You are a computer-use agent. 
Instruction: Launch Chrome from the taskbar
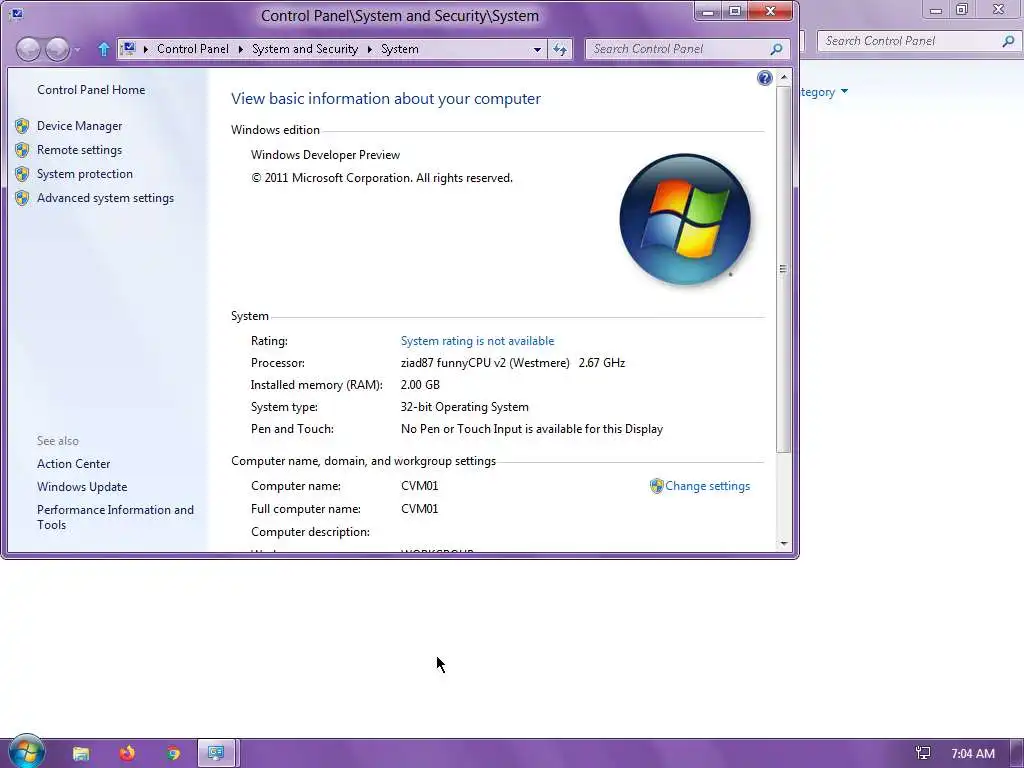[173, 753]
